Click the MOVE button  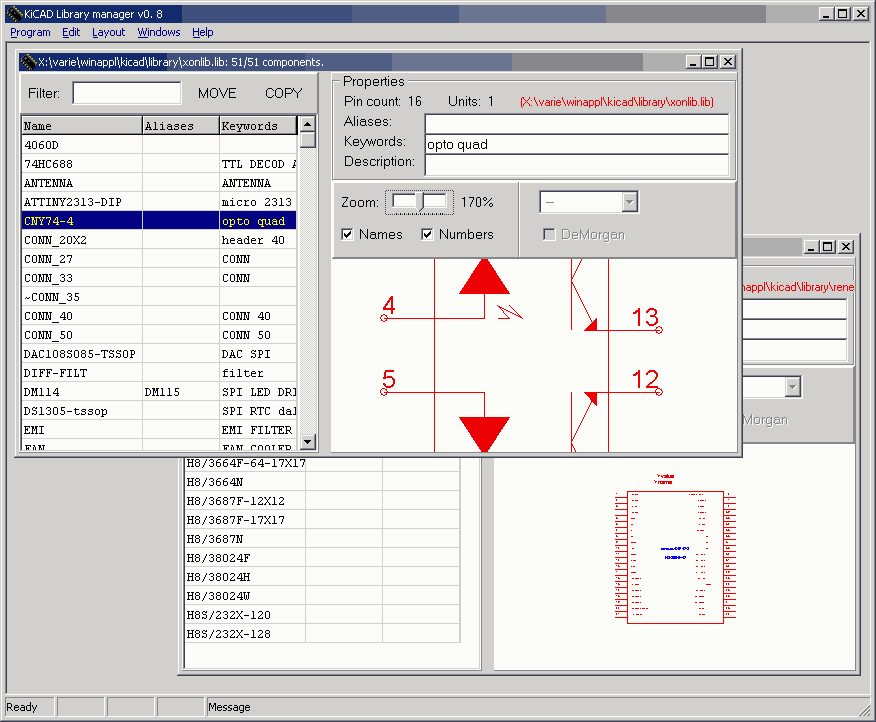click(x=217, y=93)
